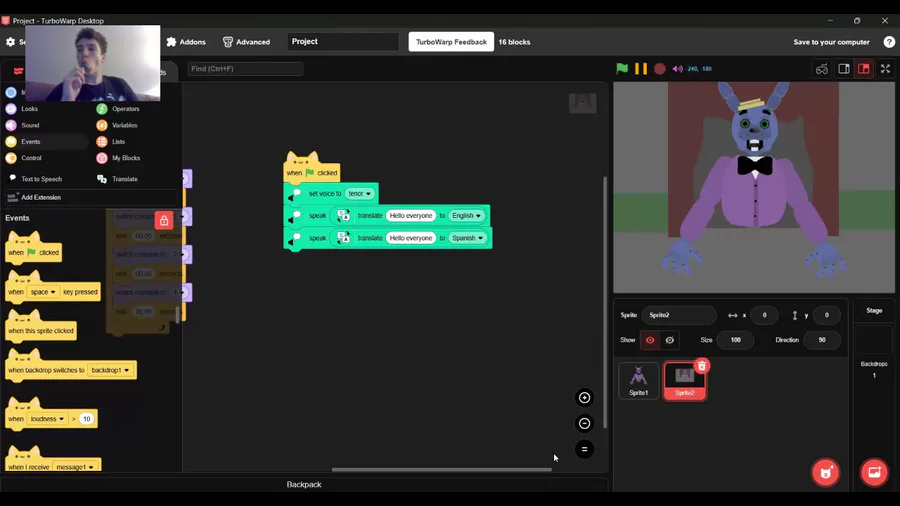Enter full screen stage mode

(885, 69)
